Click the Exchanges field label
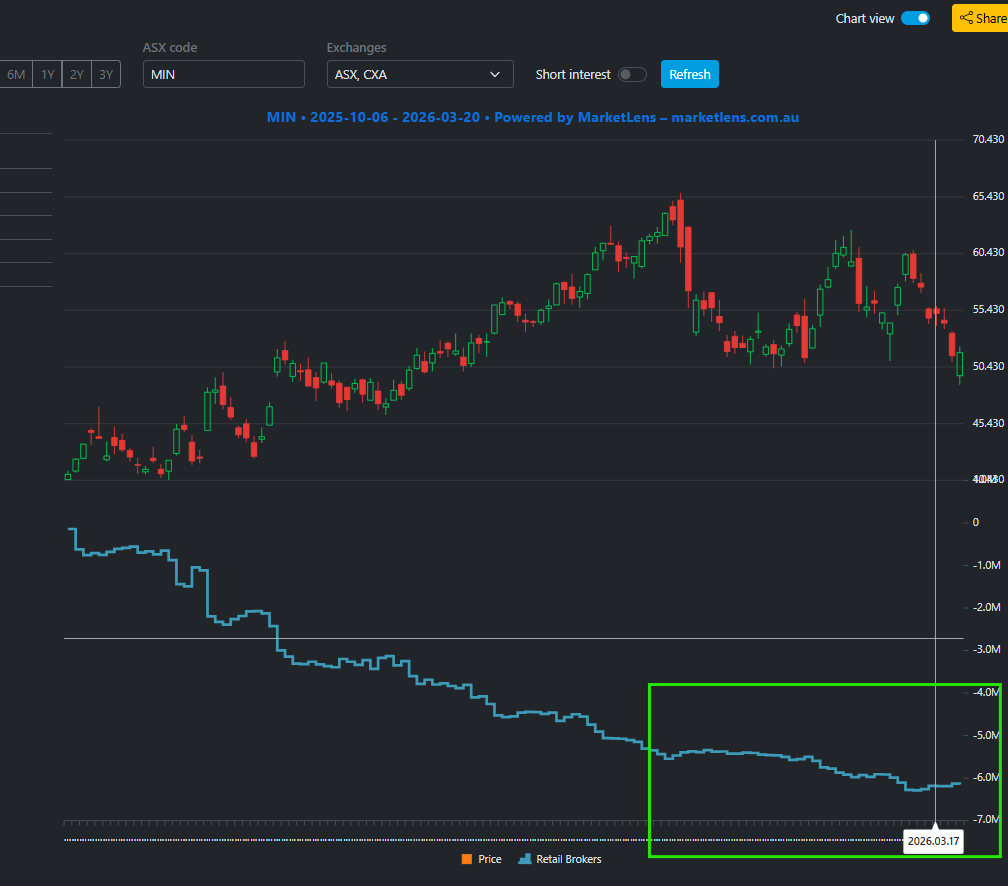 pyautogui.click(x=356, y=48)
